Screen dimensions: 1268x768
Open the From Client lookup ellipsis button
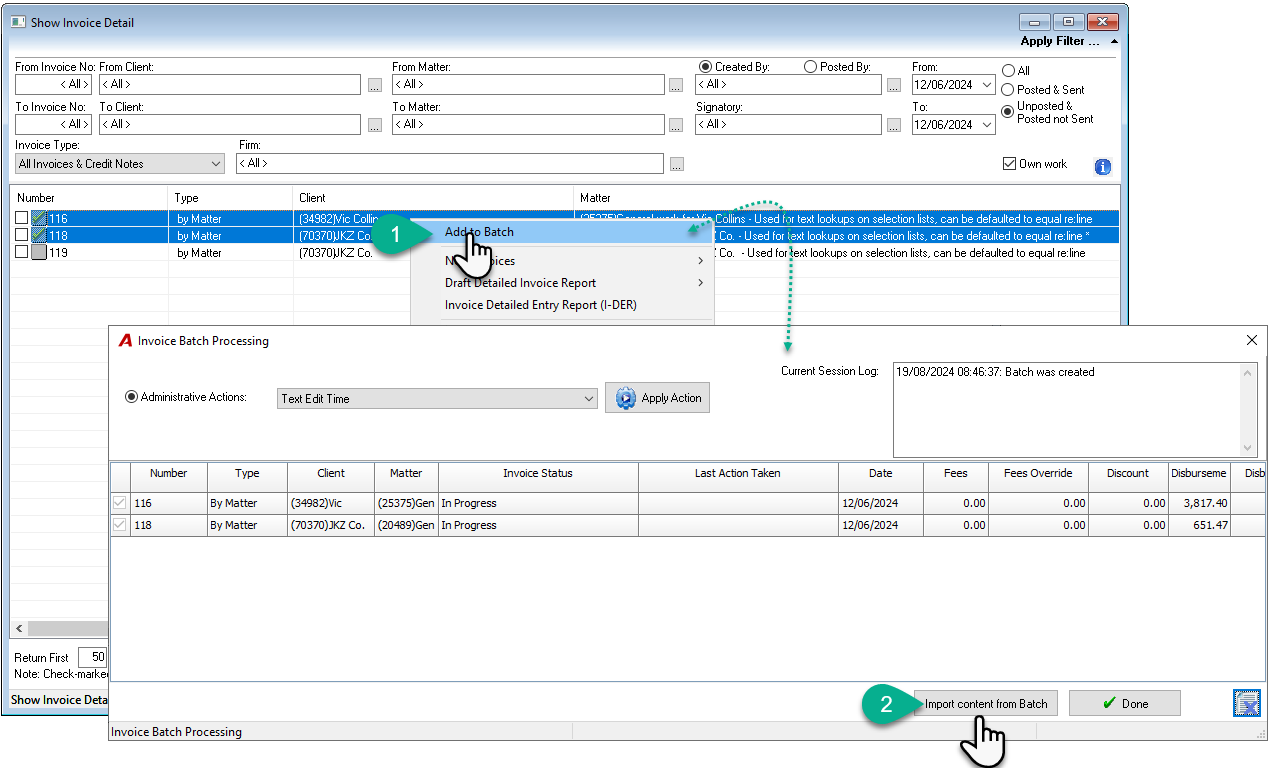(x=375, y=85)
